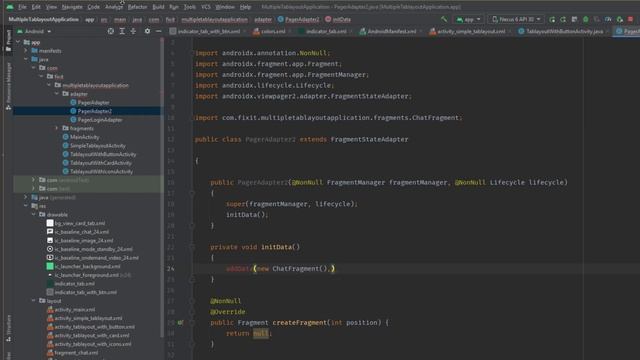Select fragment_chat.xml layout file
The height and width of the screenshot is (360, 640).
(x=76, y=353)
